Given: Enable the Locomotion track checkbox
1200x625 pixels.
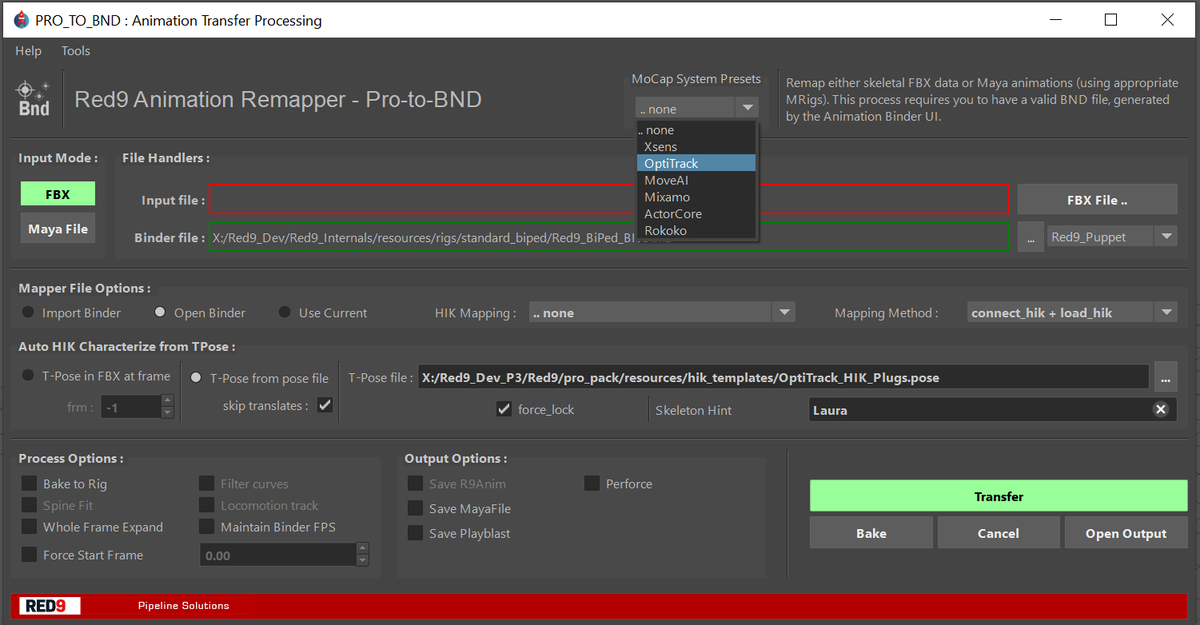Looking at the screenshot, I should [207, 506].
